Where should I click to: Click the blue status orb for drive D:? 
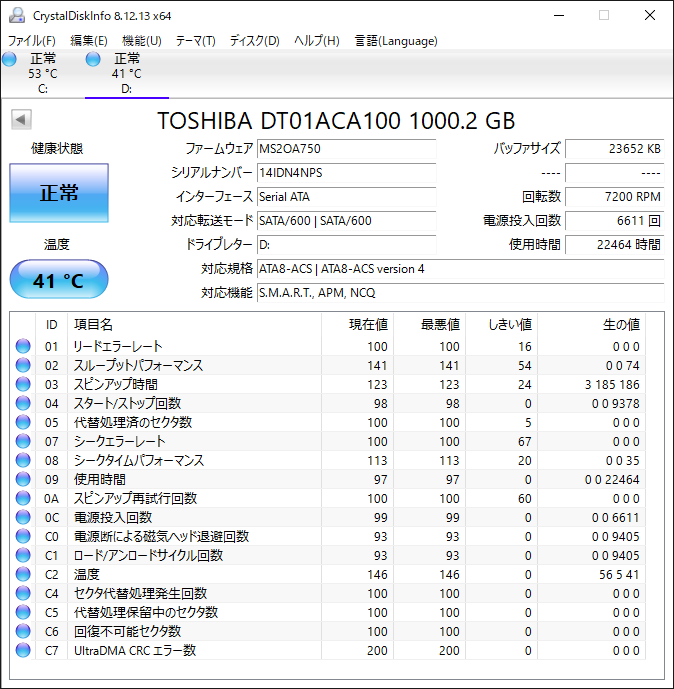coord(93,59)
